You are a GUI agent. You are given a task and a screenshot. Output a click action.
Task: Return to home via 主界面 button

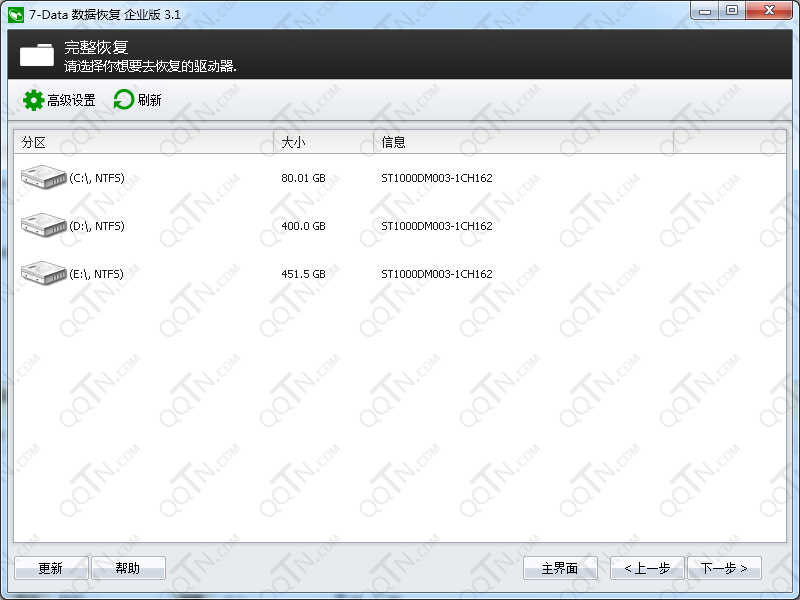pyautogui.click(x=560, y=568)
